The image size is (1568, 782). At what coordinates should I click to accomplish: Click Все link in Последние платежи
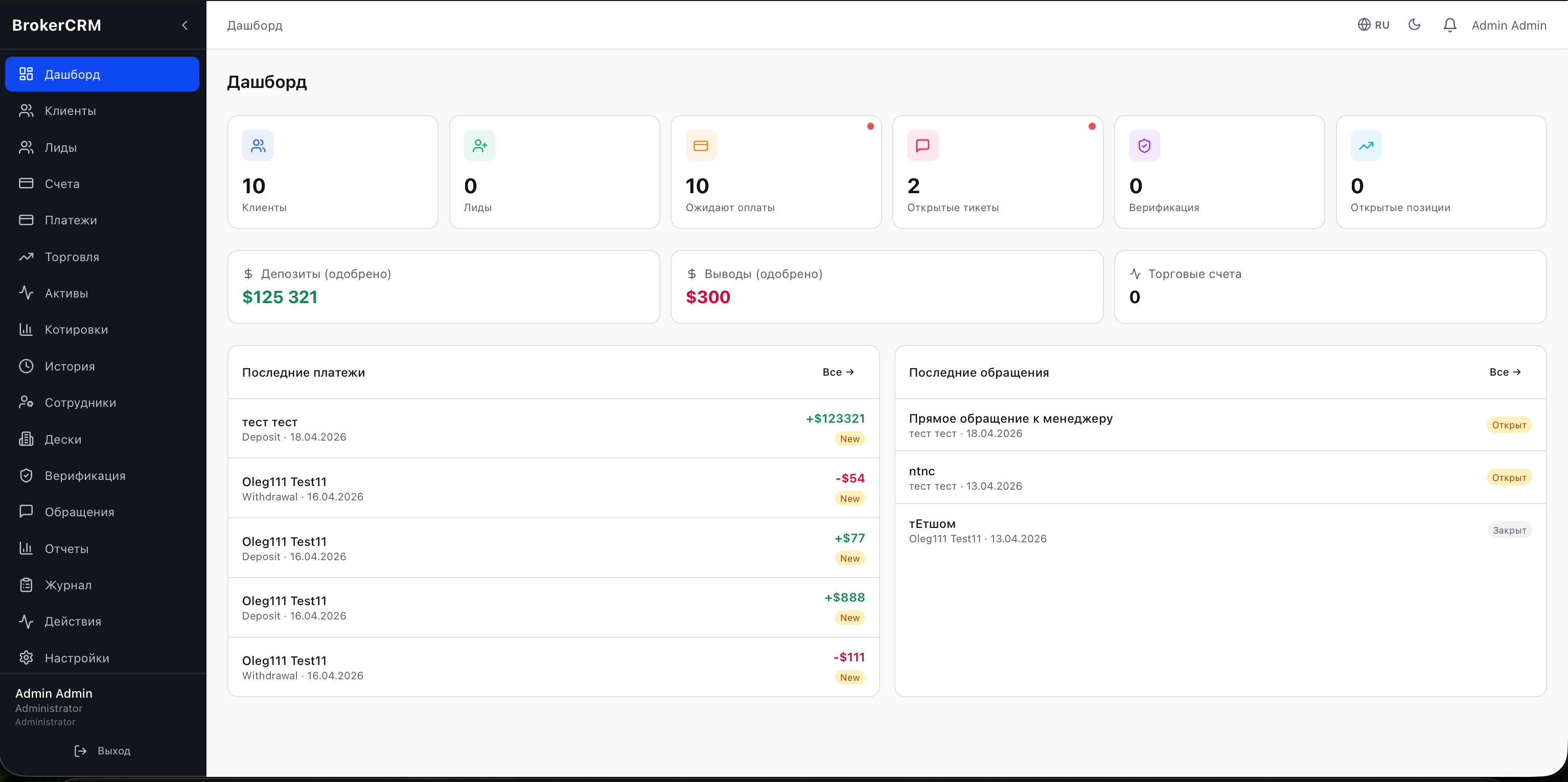tap(838, 372)
